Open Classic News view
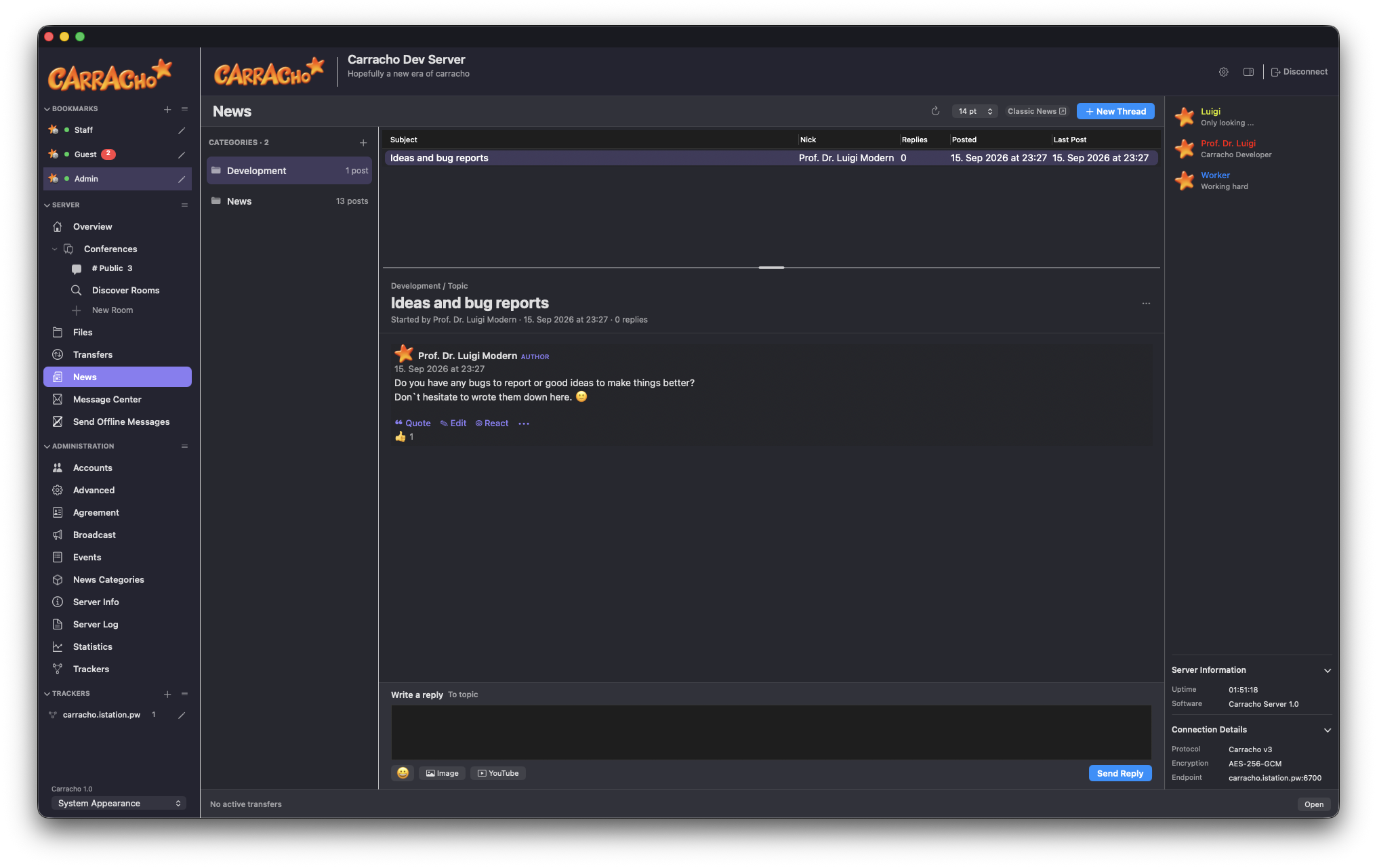Image resolution: width=1377 pixels, height=868 pixels. [1037, 111]
